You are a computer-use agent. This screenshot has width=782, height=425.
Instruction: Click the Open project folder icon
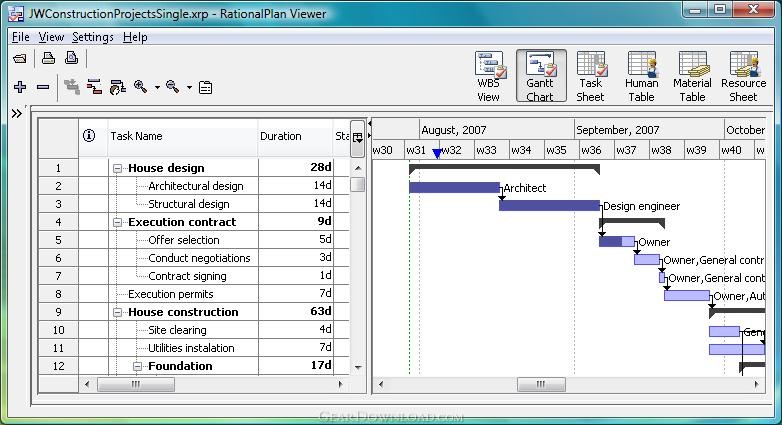point(20,59)
